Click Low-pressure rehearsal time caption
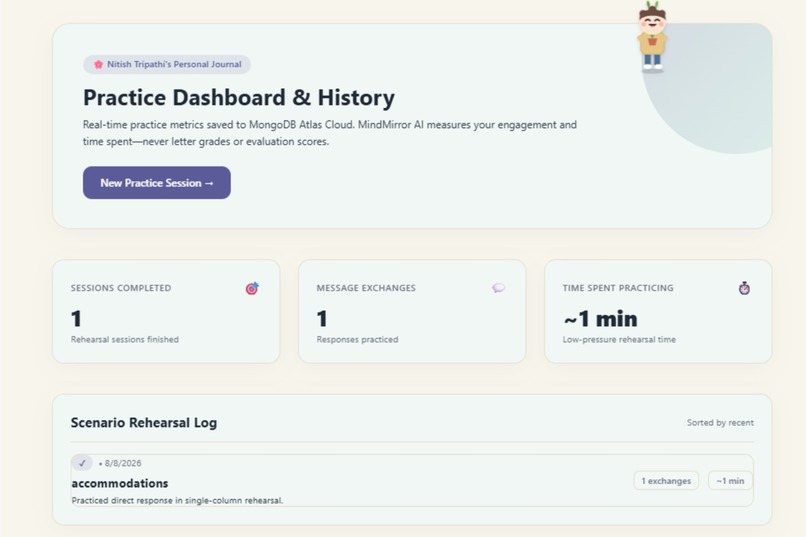Viewport: 806px width, 537px height. (x=619, y=339)
